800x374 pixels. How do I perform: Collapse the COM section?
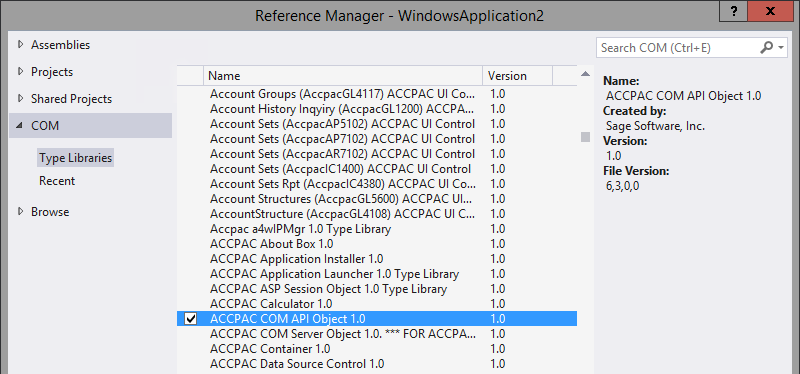coord(20,126)
